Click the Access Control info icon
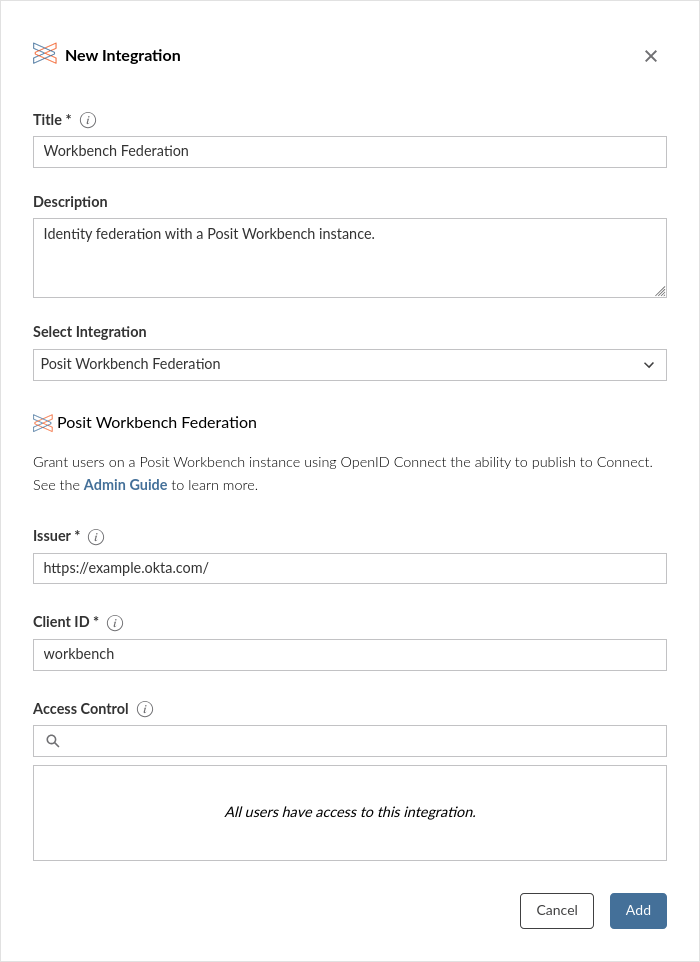The height and width of the screenshot is (962, 700). (145, 709)
